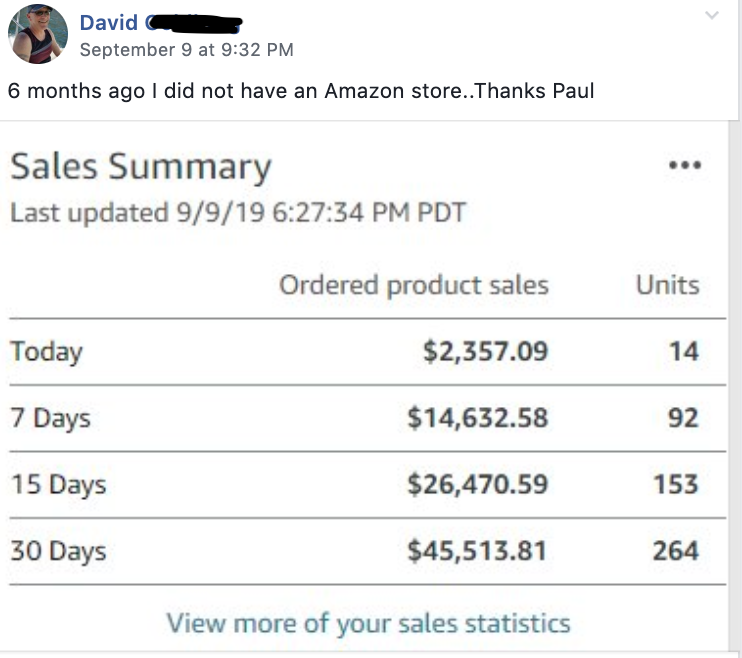Click the 7 day amount $14,632.58
The image size is (742, 658).
[478, 418]
